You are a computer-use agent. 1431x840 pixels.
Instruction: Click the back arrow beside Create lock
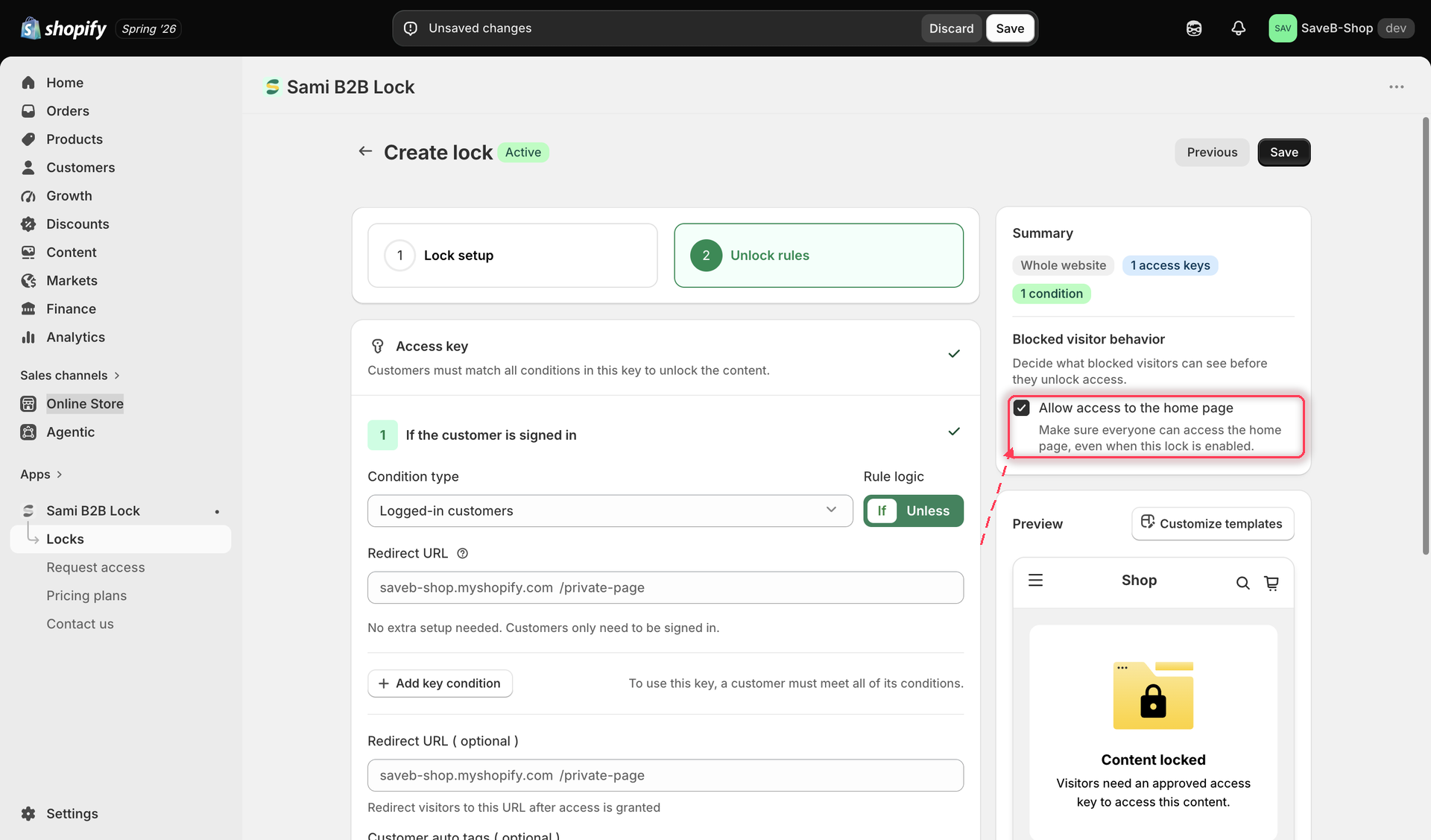[x=365, y=151]
